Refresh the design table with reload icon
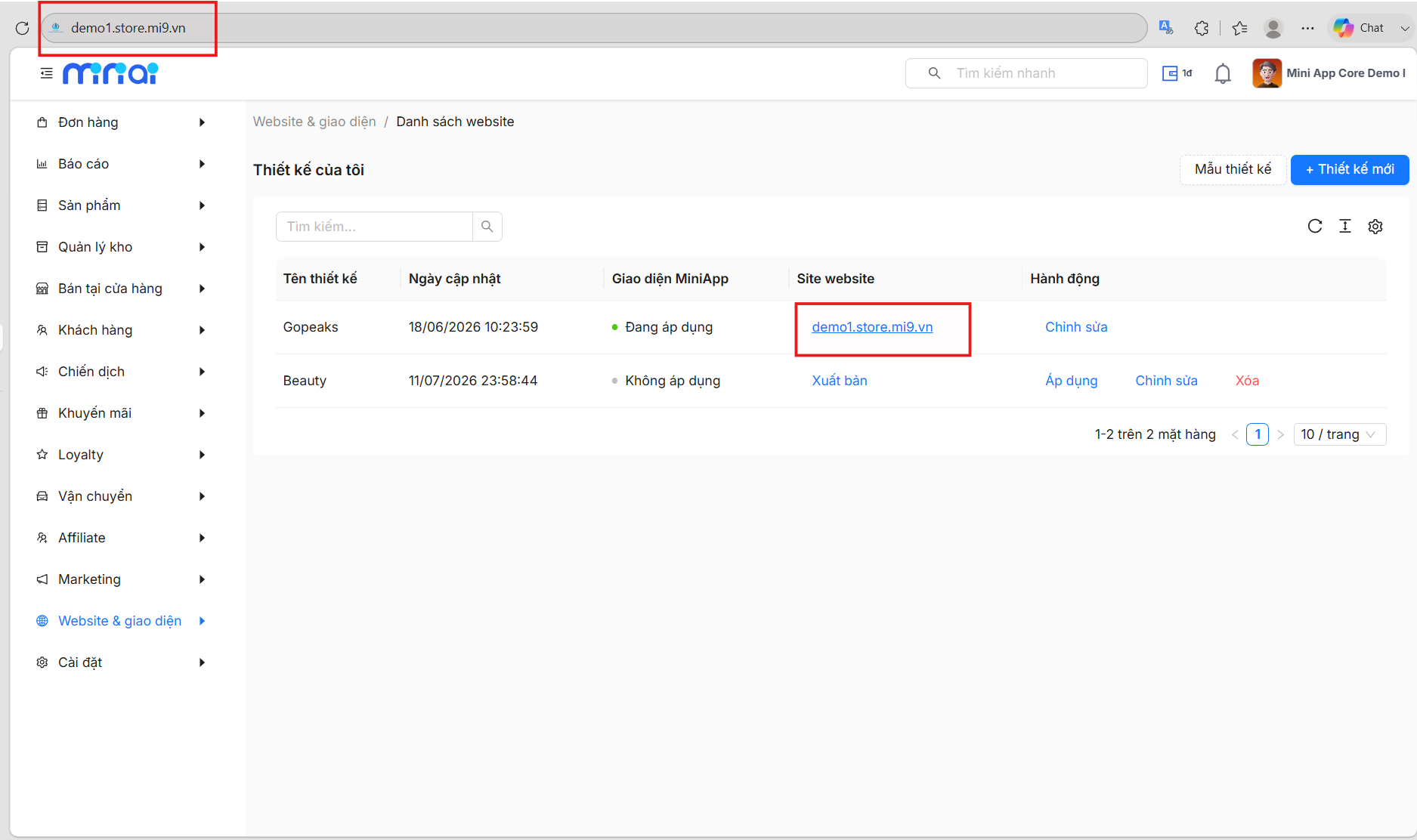This screenshot has width=1417, height=840. pyautogui.click(x=1315, y=226)
